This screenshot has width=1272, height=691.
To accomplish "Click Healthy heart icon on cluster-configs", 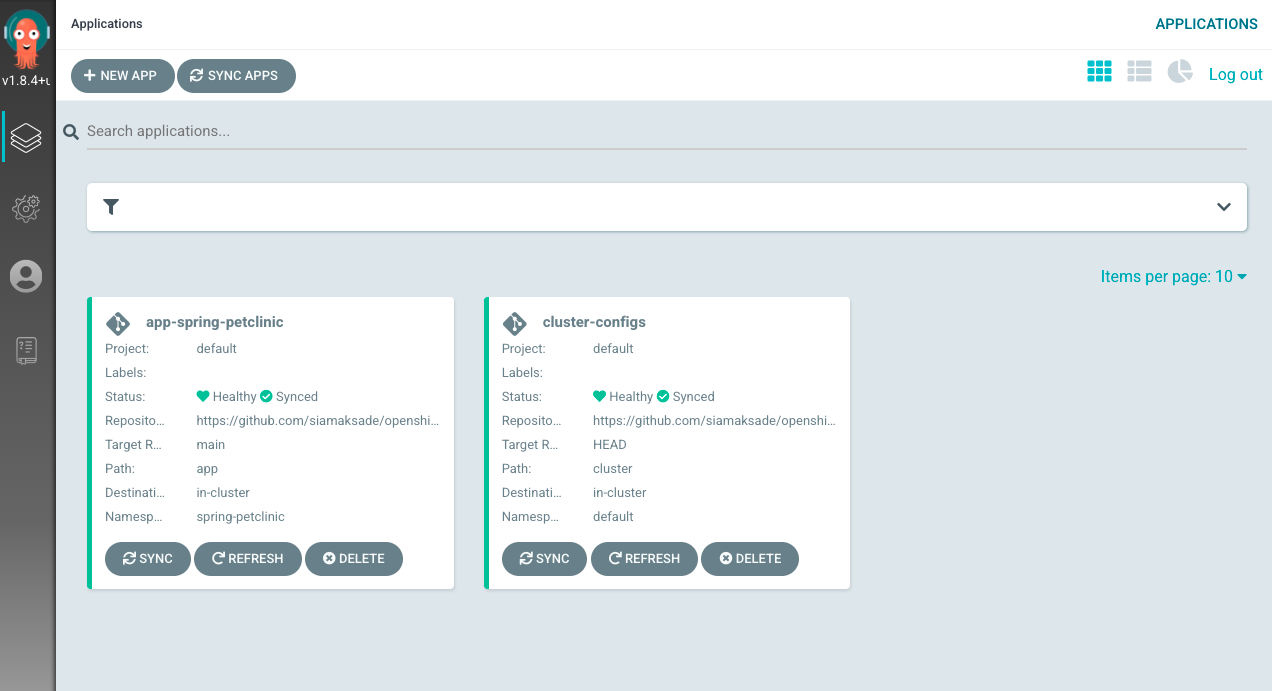I will pyautogui.click(x=600, y=396).
